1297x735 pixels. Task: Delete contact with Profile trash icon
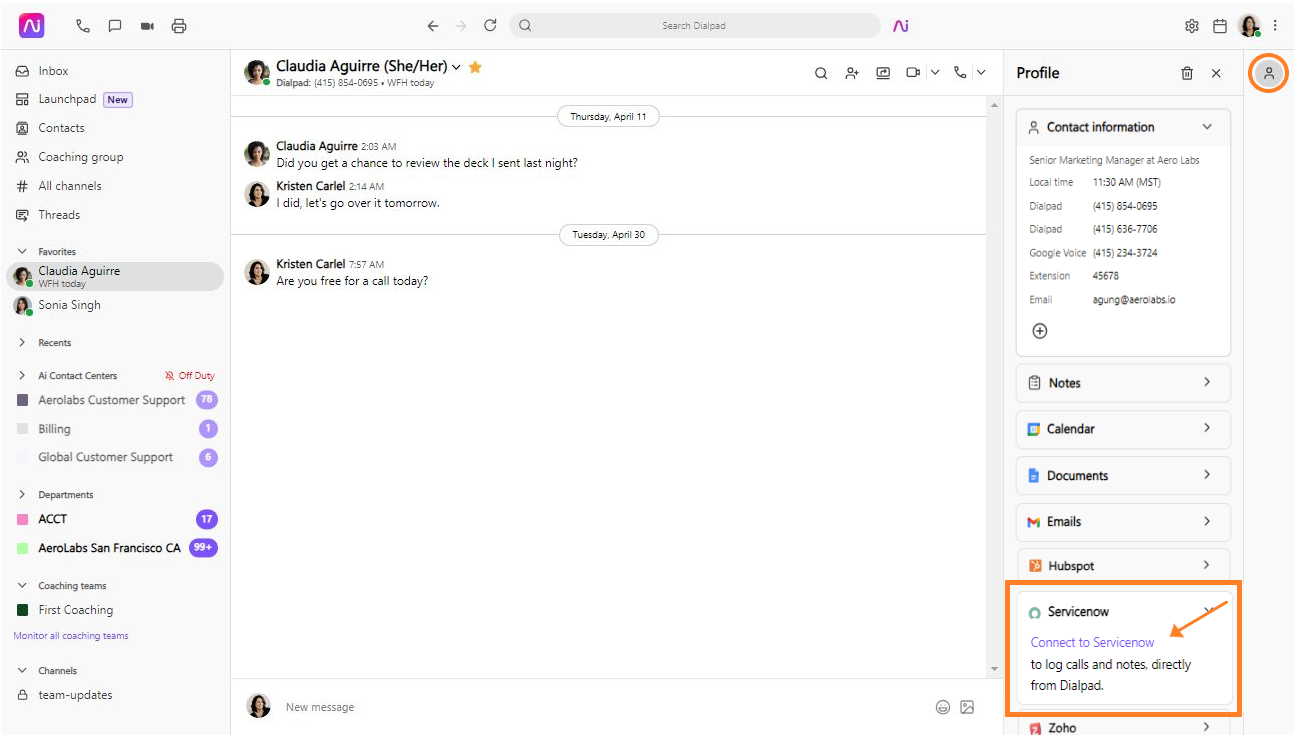point(1187,73)
